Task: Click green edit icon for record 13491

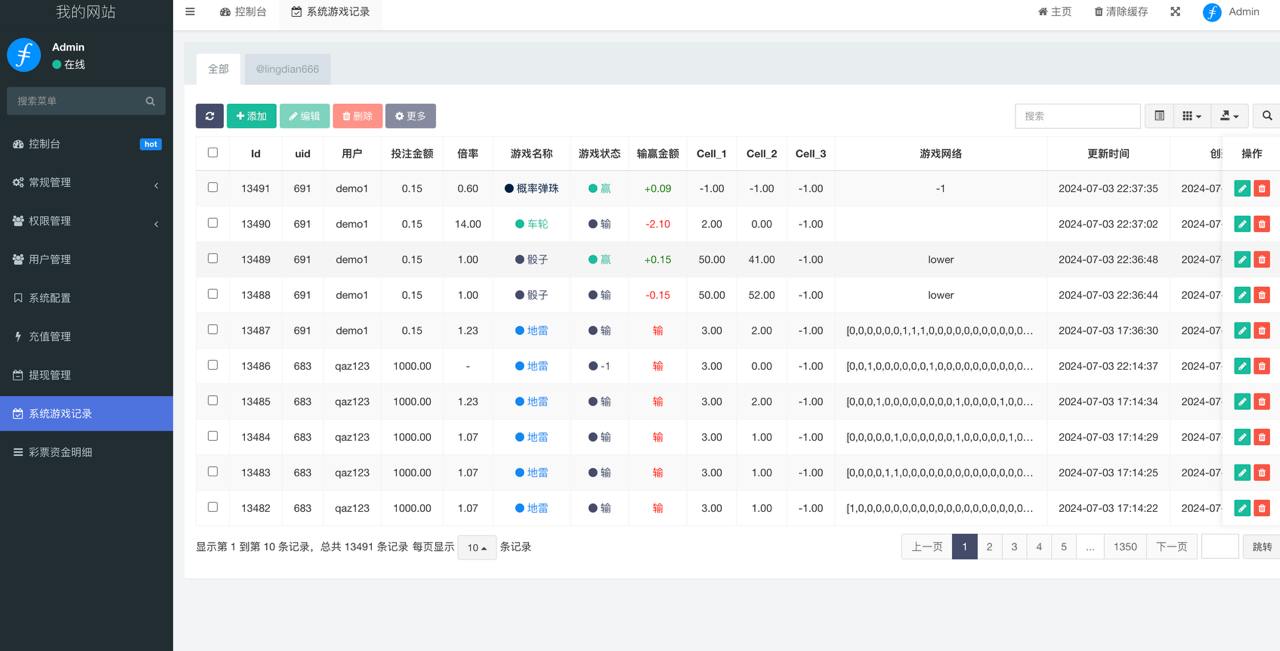Action: [x=1242, y=188]
